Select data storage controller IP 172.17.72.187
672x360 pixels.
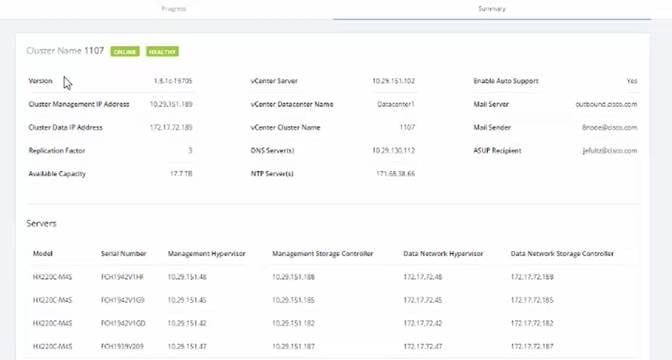(x=532, y=346)
